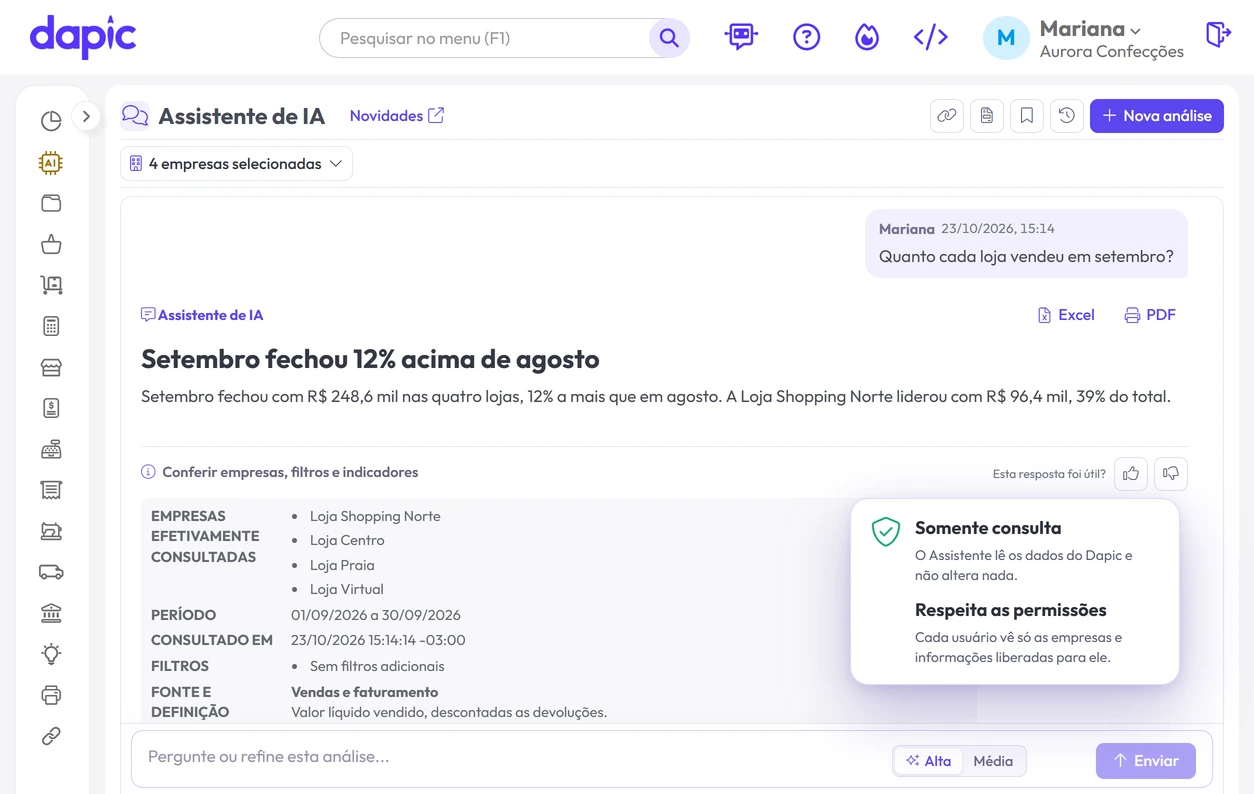Click the Aurora Confecções company name

pyautogui.click(x=1112, y=51)
